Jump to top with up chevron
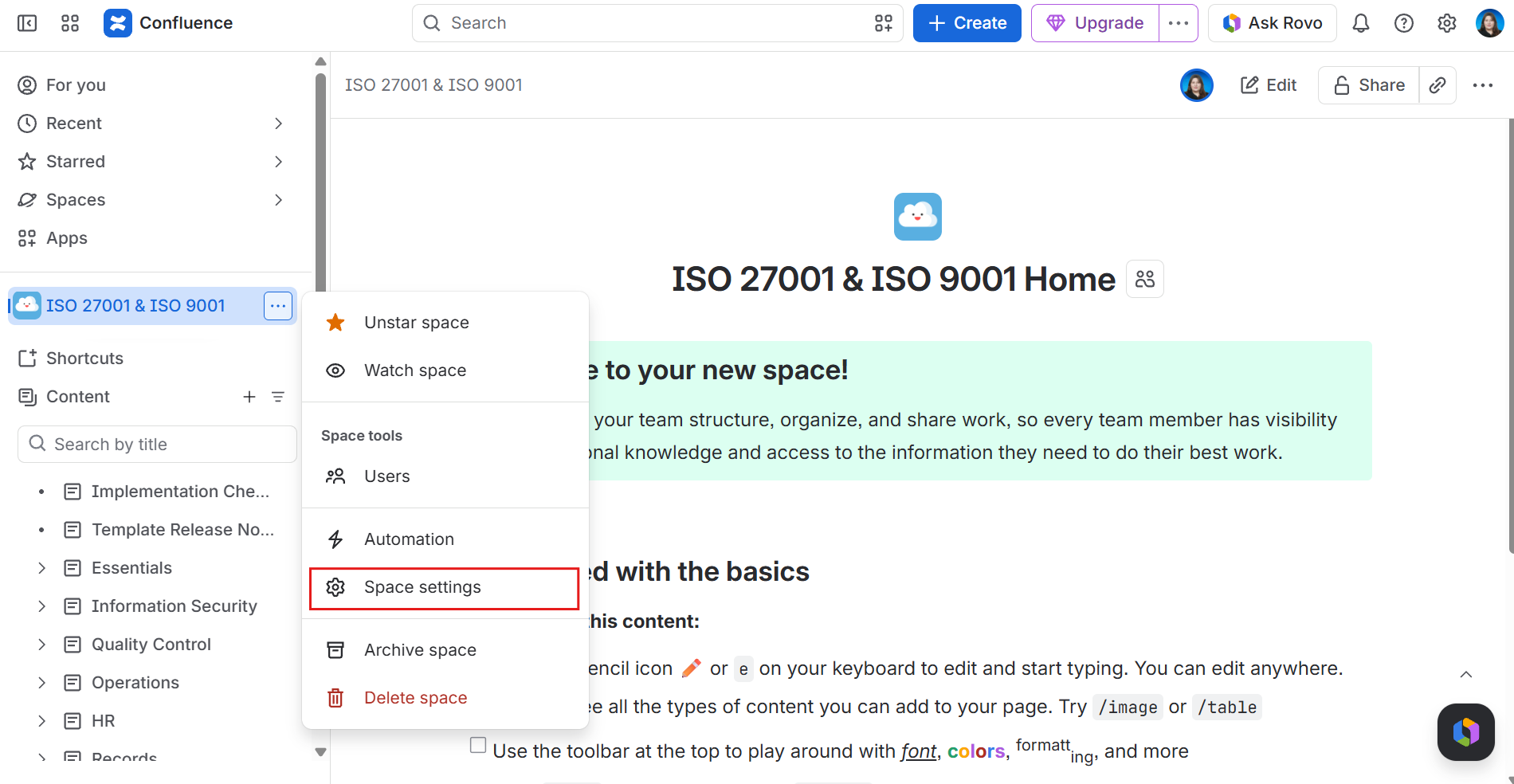This screenshot has height=784, width=1514. pyautogui.click(x=1466, y=675)
